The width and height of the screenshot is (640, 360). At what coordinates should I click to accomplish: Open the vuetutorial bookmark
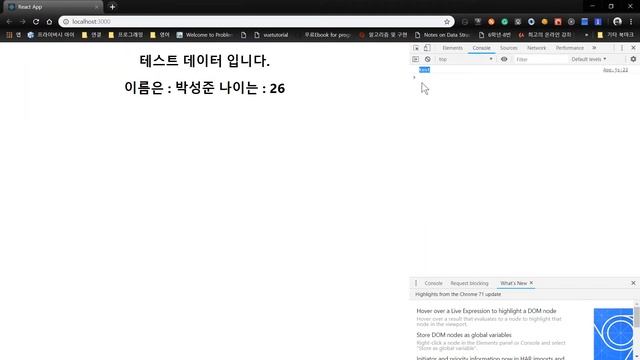(x=271, y=35)
